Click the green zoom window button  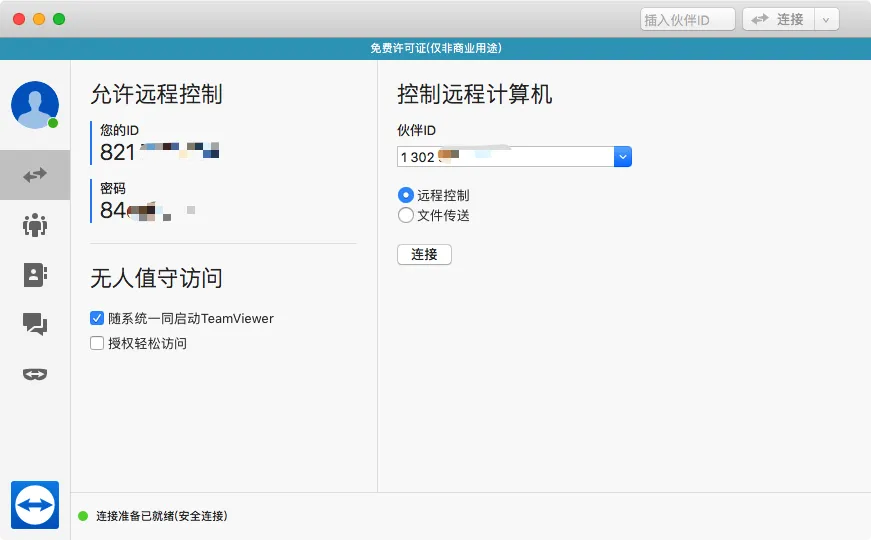(59, 19)
